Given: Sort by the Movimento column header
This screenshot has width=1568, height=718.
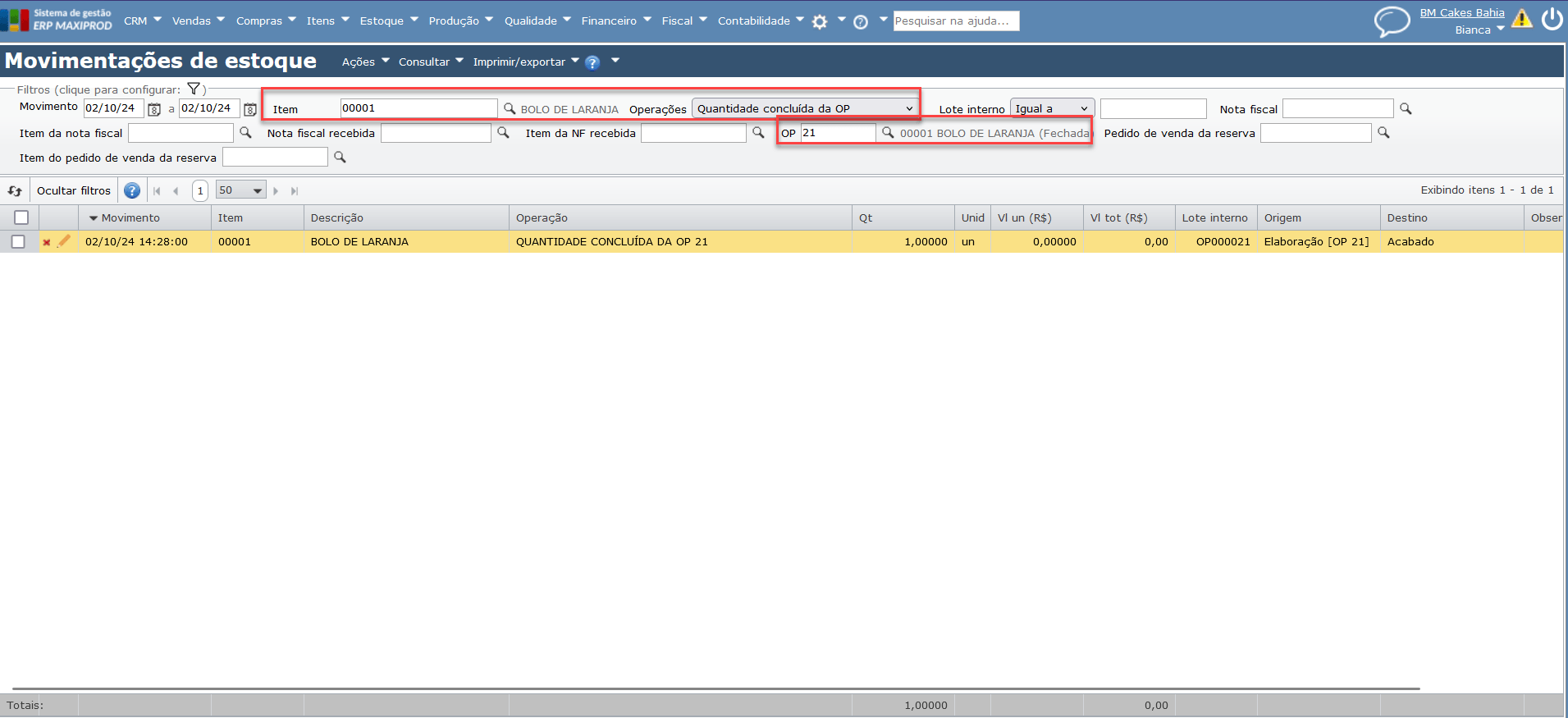Looking at the screenshot, I should pos(144,217).
